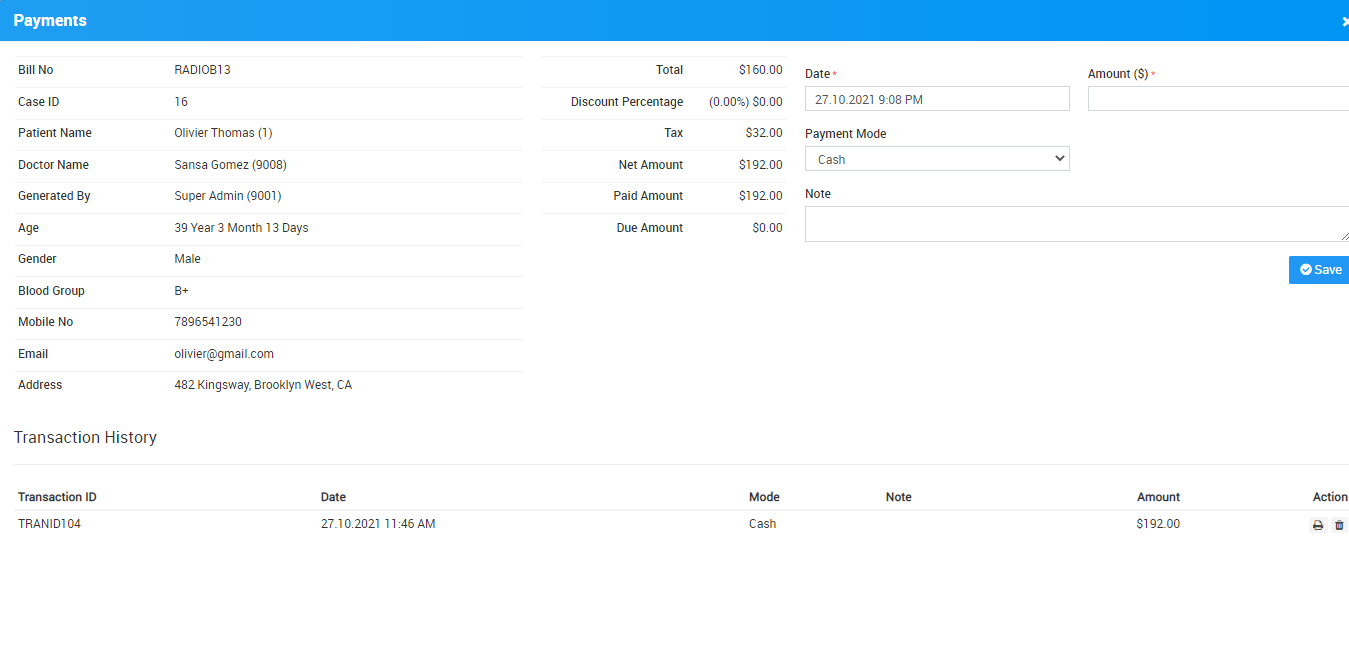Click the patient name Olivier Thomas (1)

pyautogui.click(x=223, y=133)
